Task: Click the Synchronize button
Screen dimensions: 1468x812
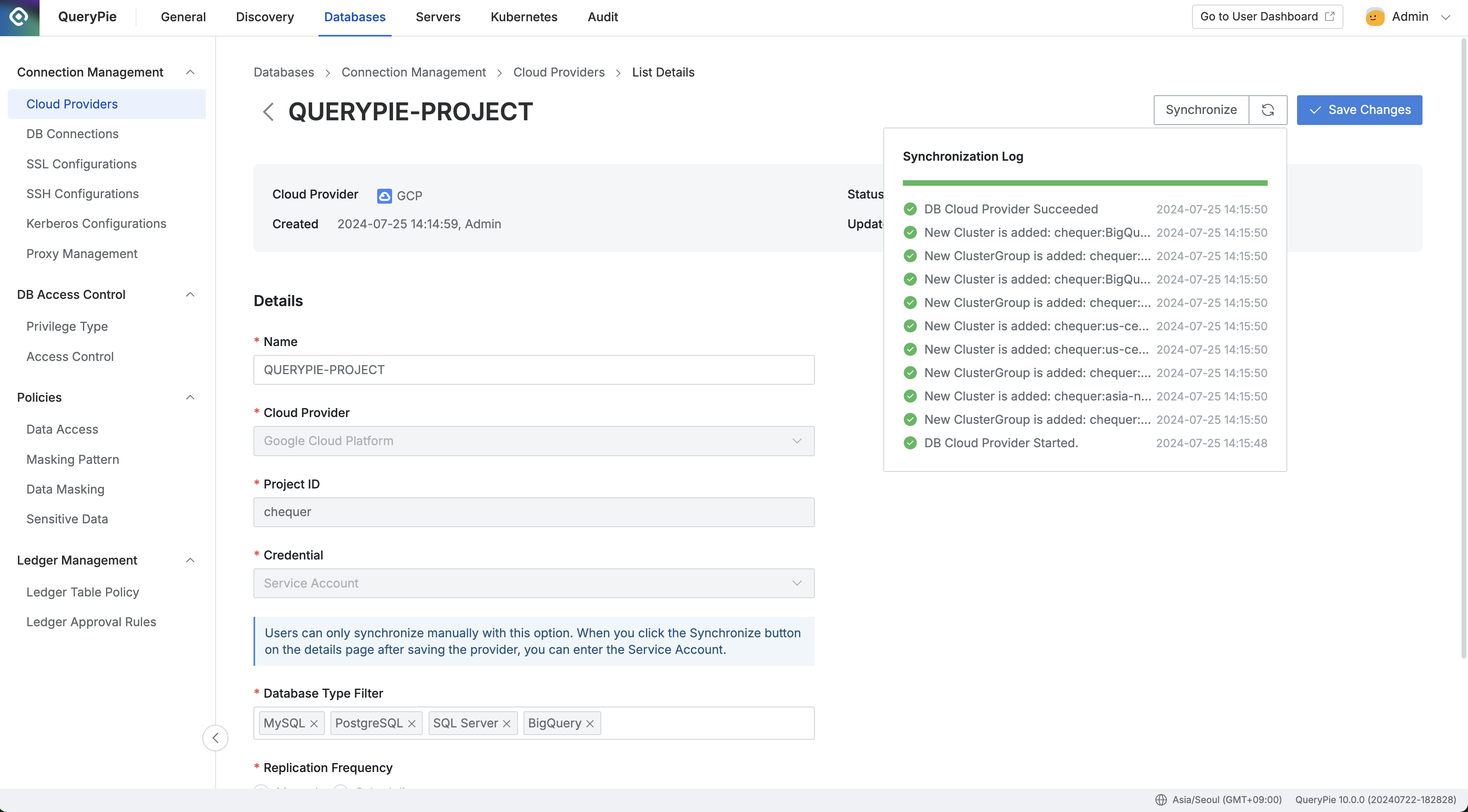Action: (x=1201, y=110)
